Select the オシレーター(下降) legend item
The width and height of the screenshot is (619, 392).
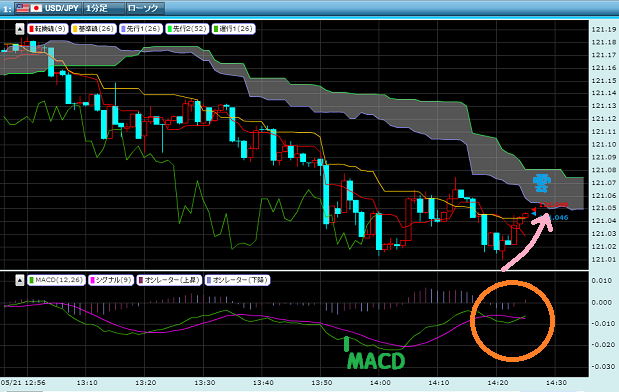(x=237, y=280)
